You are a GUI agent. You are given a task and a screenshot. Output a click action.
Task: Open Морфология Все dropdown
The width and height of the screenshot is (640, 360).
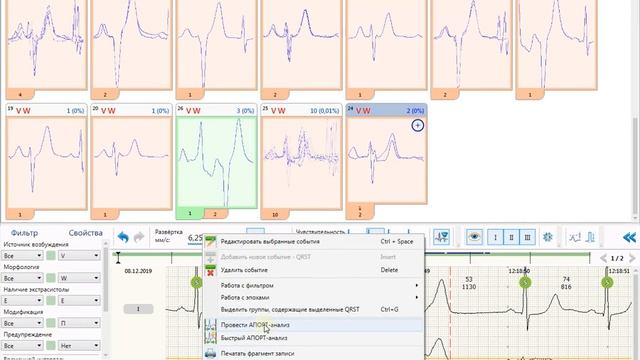tap(22, 278)
